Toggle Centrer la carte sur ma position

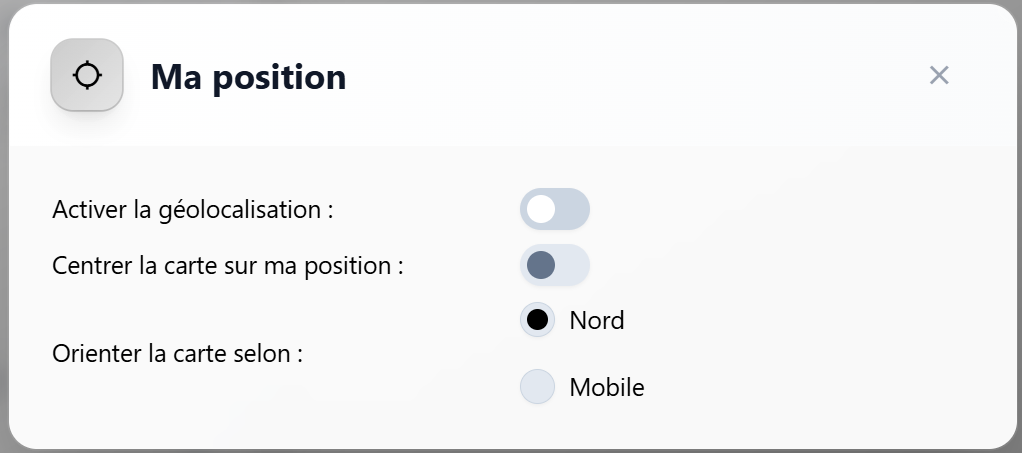point(555,265)
